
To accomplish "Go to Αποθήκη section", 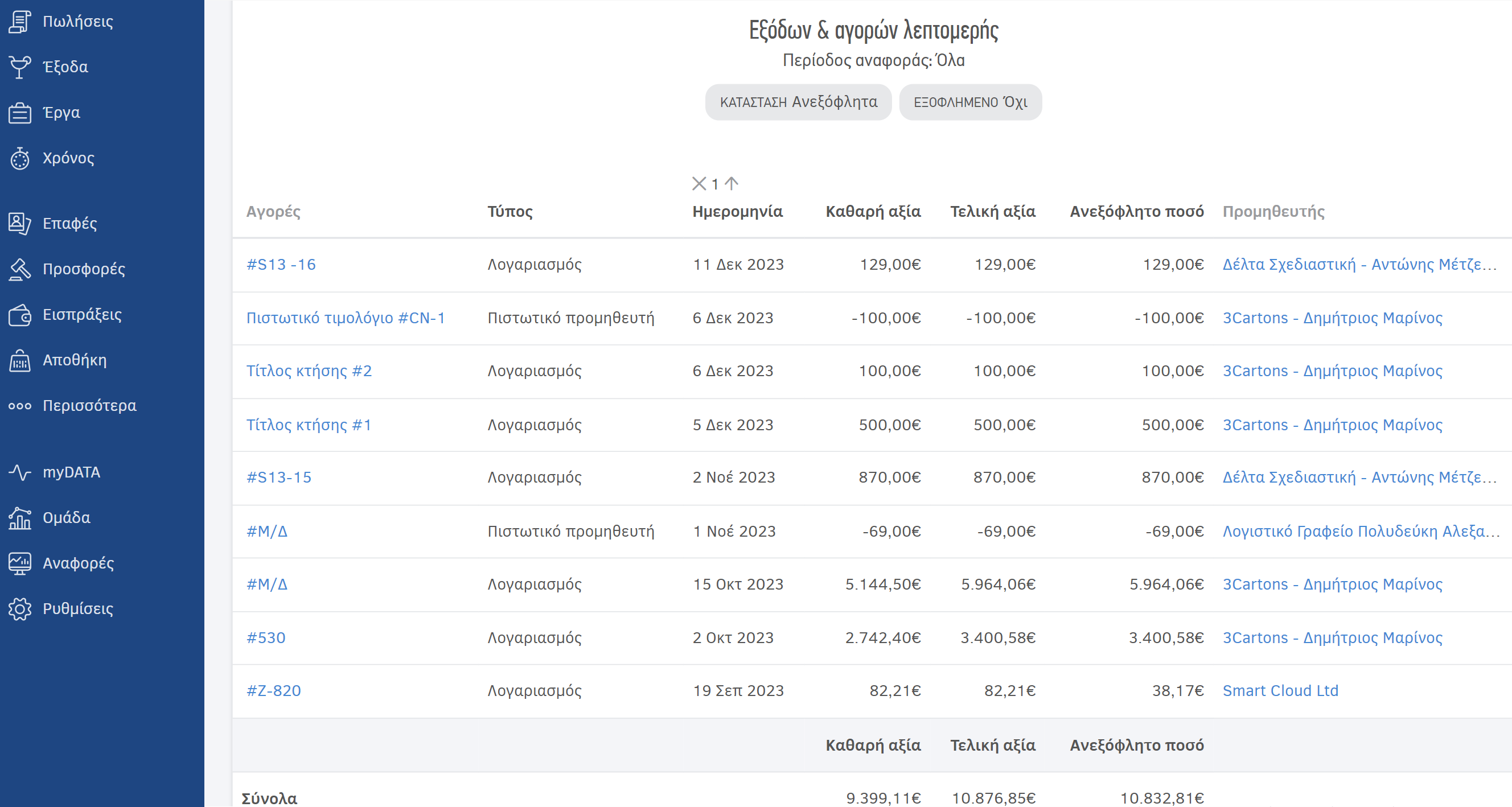I will click(75, 360).
